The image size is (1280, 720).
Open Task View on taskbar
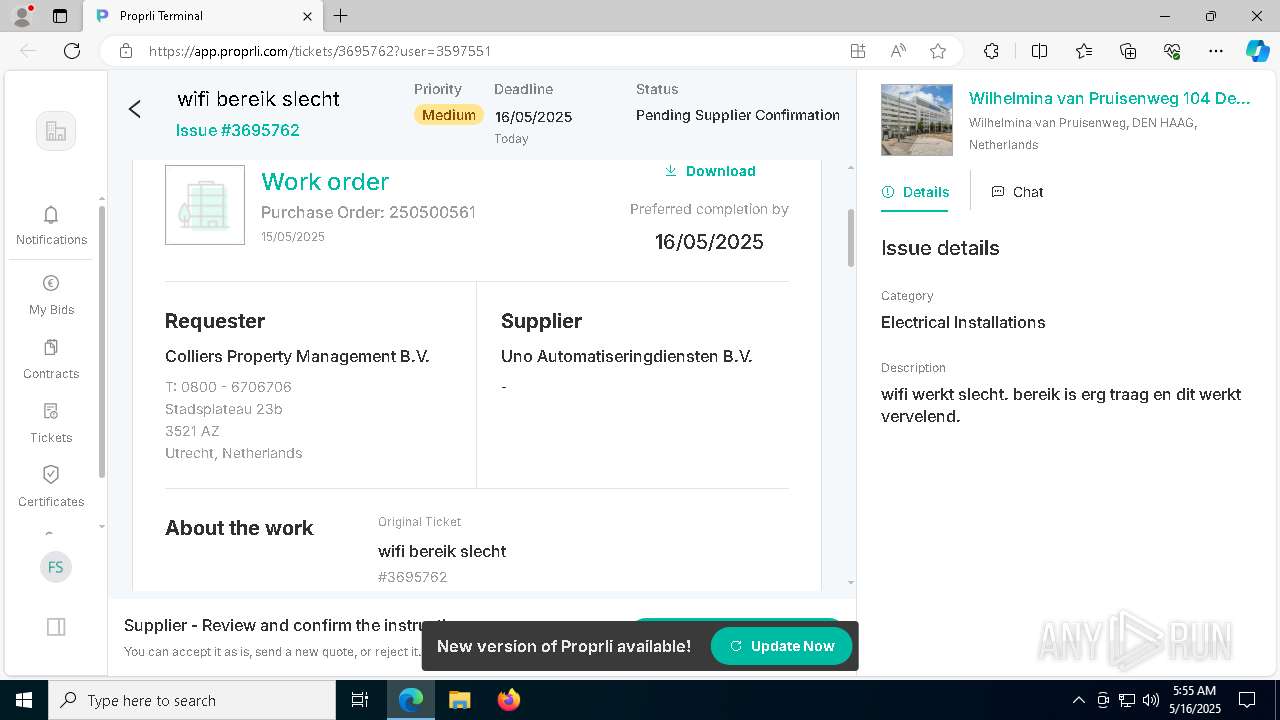point(360,700)
